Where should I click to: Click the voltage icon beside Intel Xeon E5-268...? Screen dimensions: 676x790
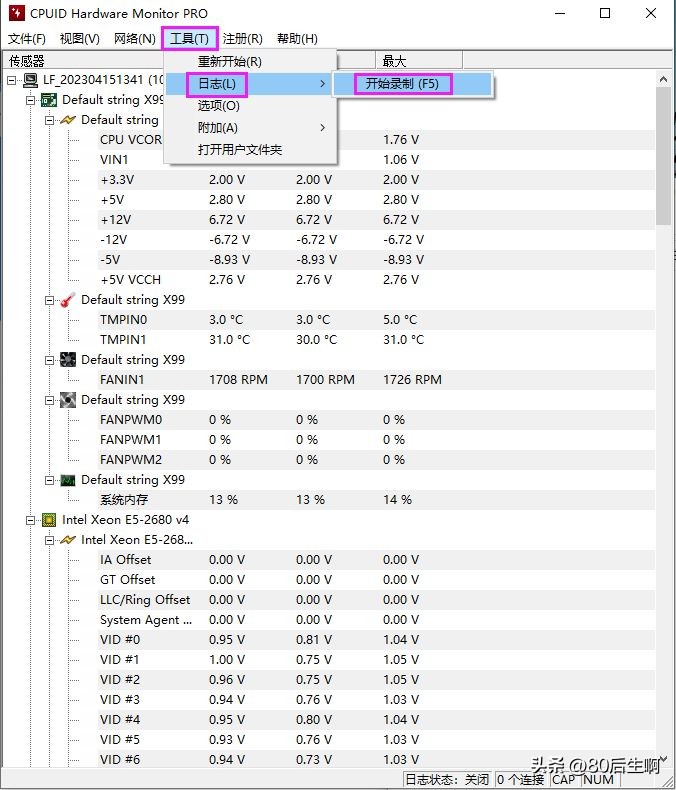(x=68, y=540)
